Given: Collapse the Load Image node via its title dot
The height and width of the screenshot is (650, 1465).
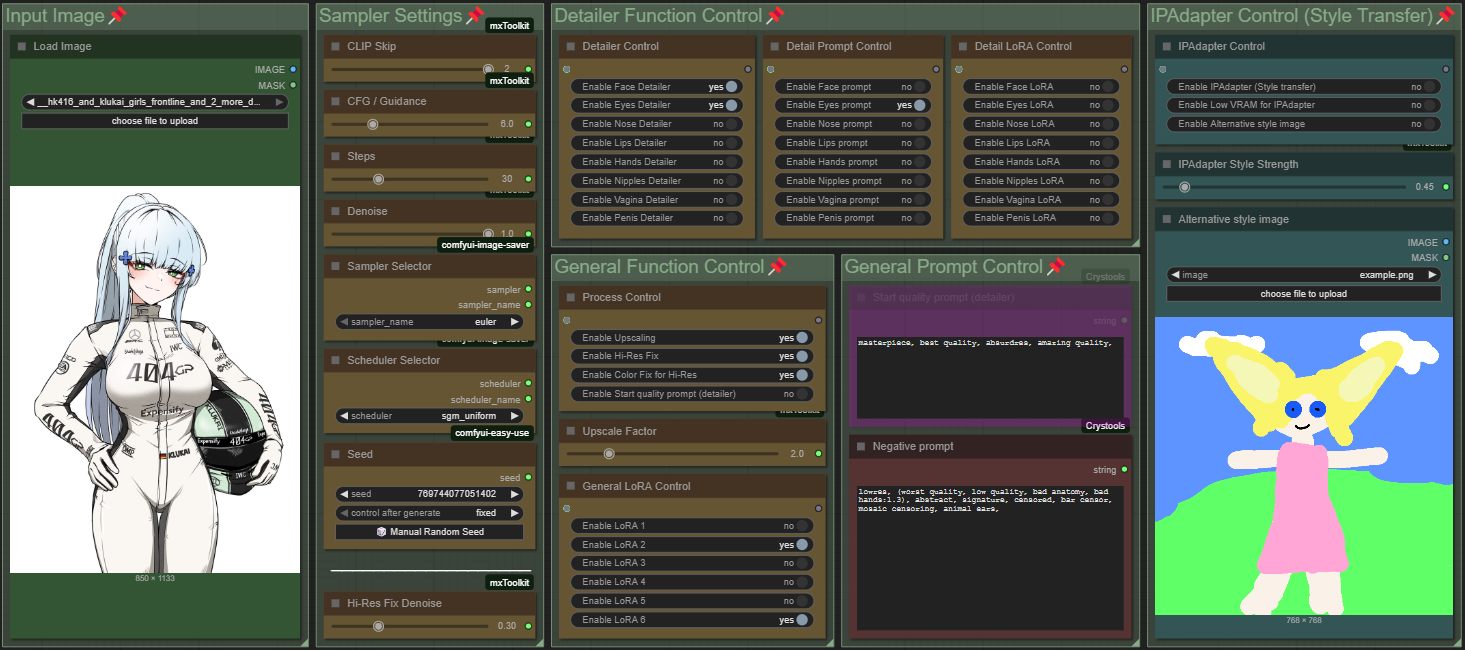Looking at the screenshot, I should click(x=21, y=47).
